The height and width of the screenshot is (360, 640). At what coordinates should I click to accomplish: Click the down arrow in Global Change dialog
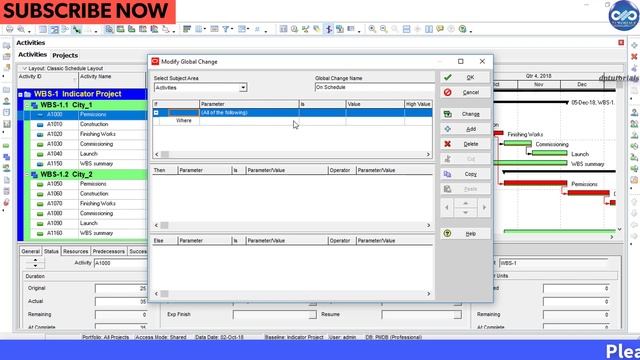(x=465, y=212)
